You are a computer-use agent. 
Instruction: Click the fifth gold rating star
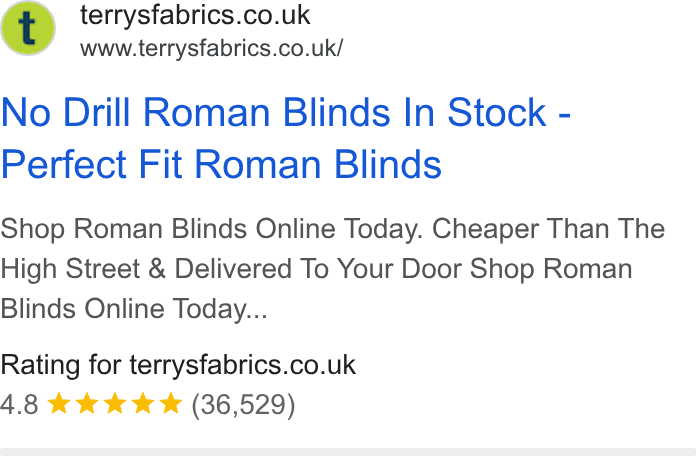[x=171, y=404]
